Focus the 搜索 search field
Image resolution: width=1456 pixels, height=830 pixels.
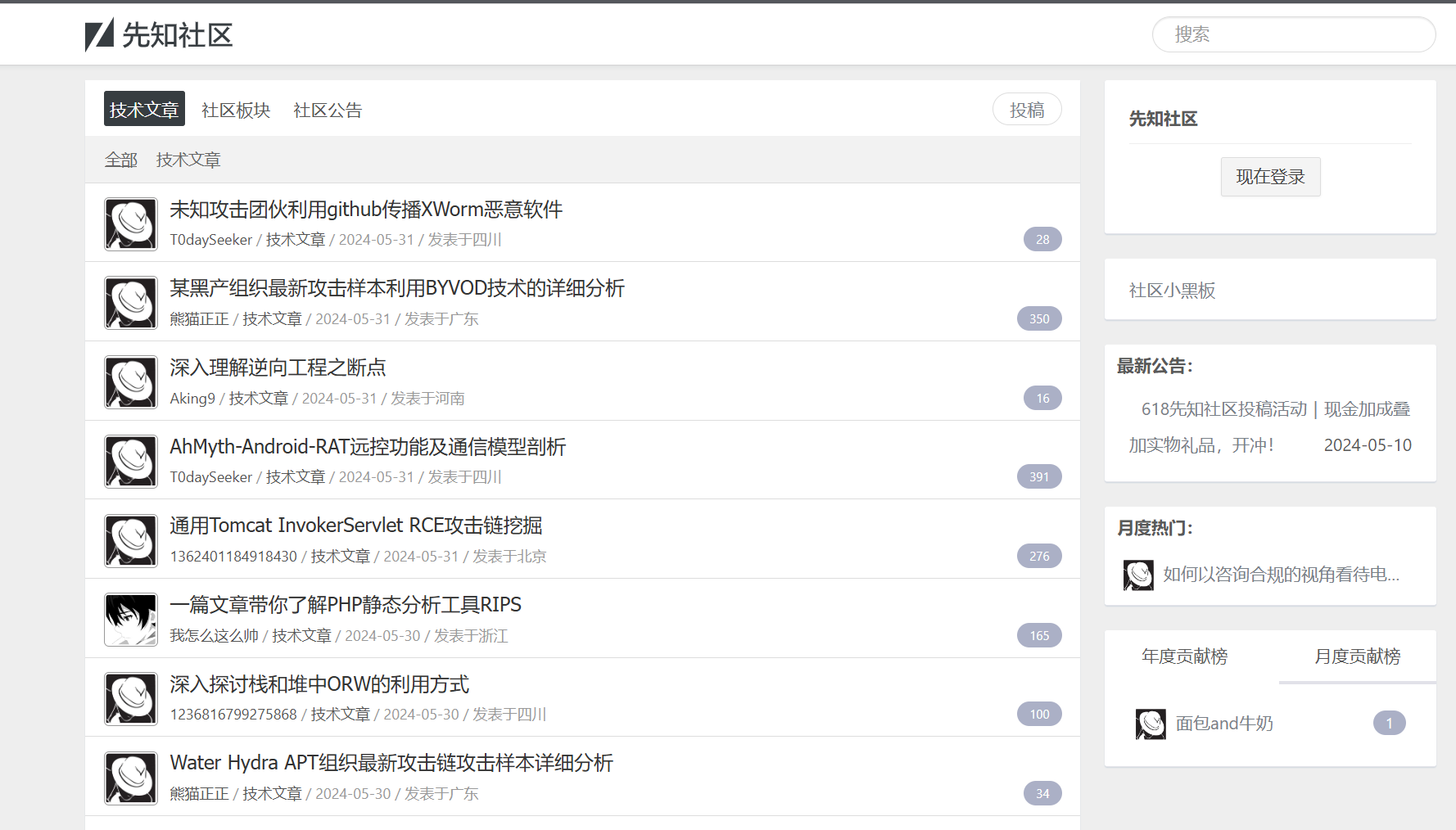[x=1294, y=34]
